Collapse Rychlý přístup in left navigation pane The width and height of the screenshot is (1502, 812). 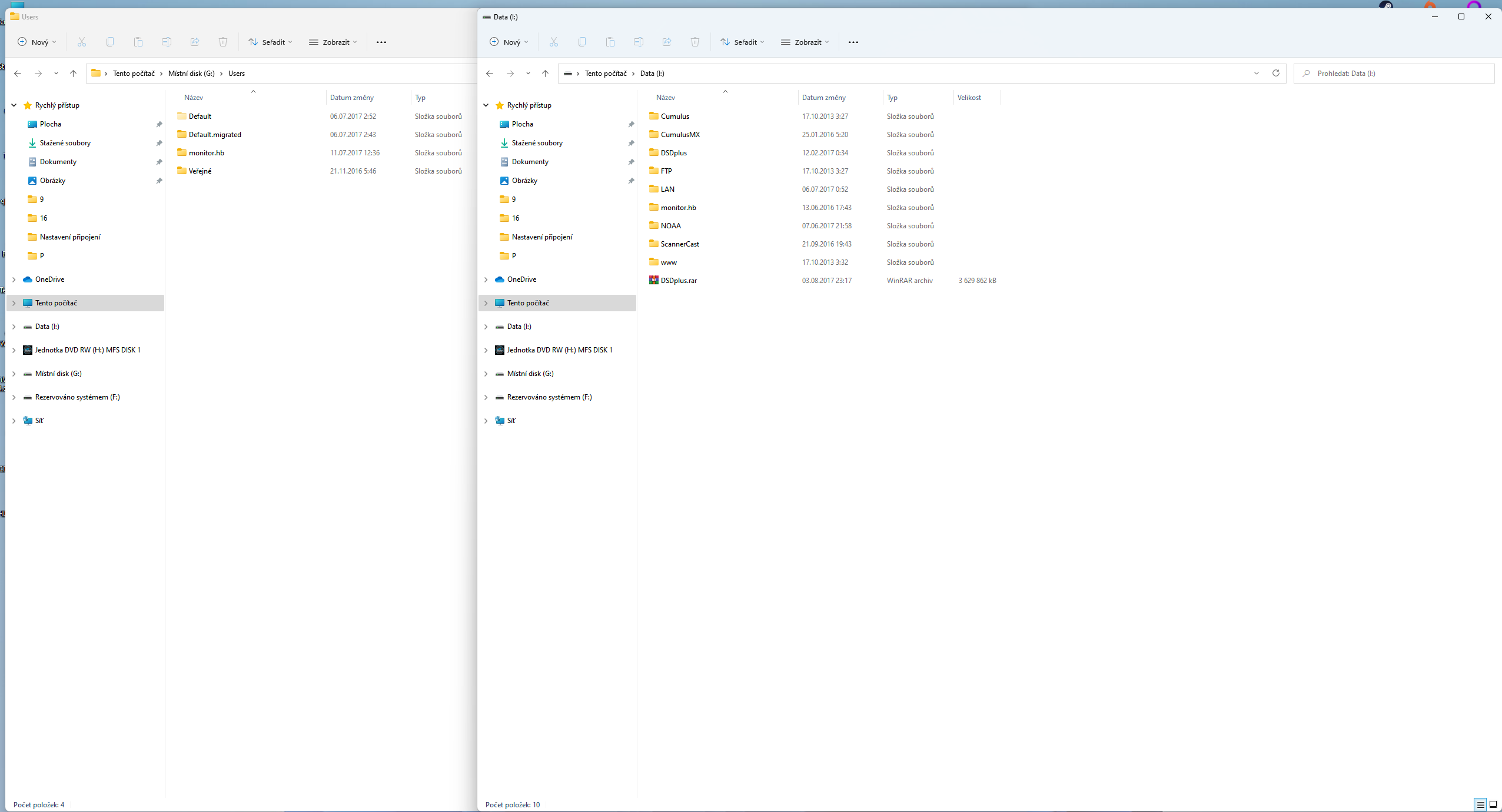click(14, 105)
